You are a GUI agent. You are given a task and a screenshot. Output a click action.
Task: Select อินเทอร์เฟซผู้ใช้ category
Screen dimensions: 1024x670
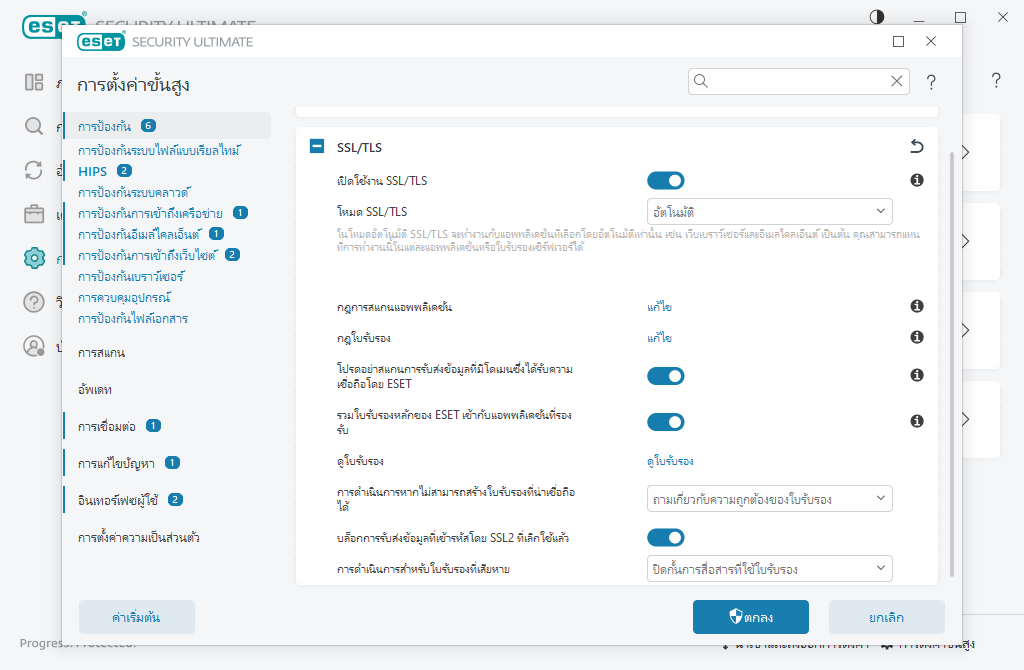point(118,500)
